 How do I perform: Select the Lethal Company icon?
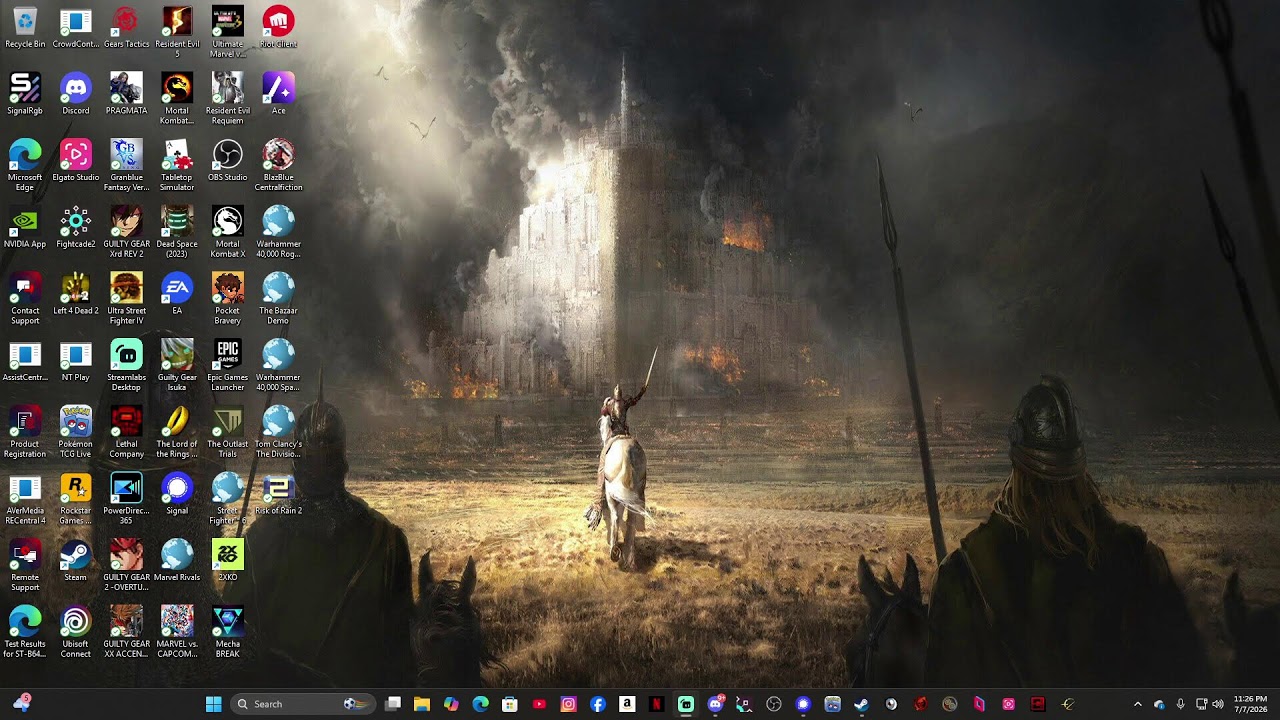pos(126,432)
